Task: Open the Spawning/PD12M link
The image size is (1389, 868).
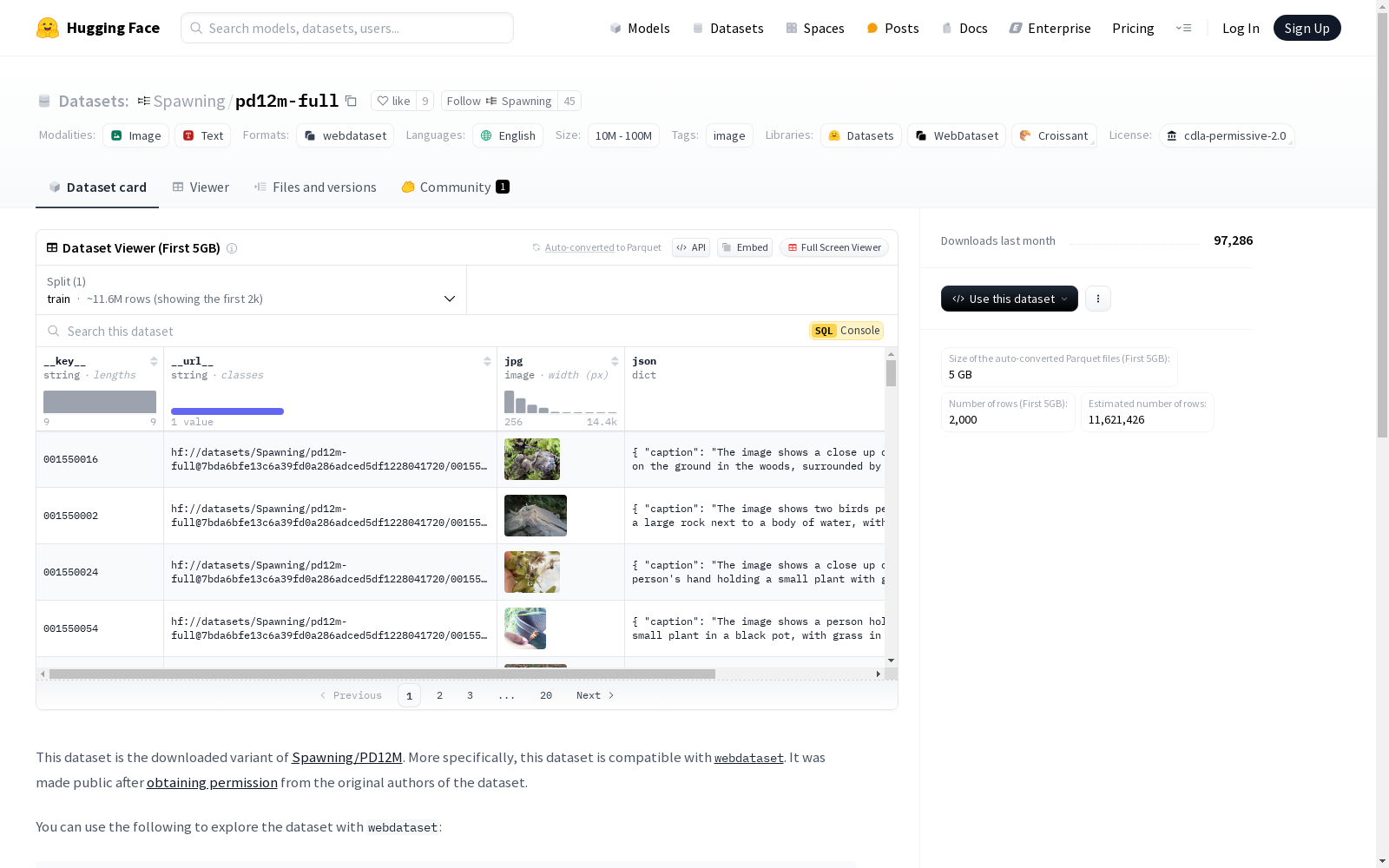Action: click(x=346, y=757)
